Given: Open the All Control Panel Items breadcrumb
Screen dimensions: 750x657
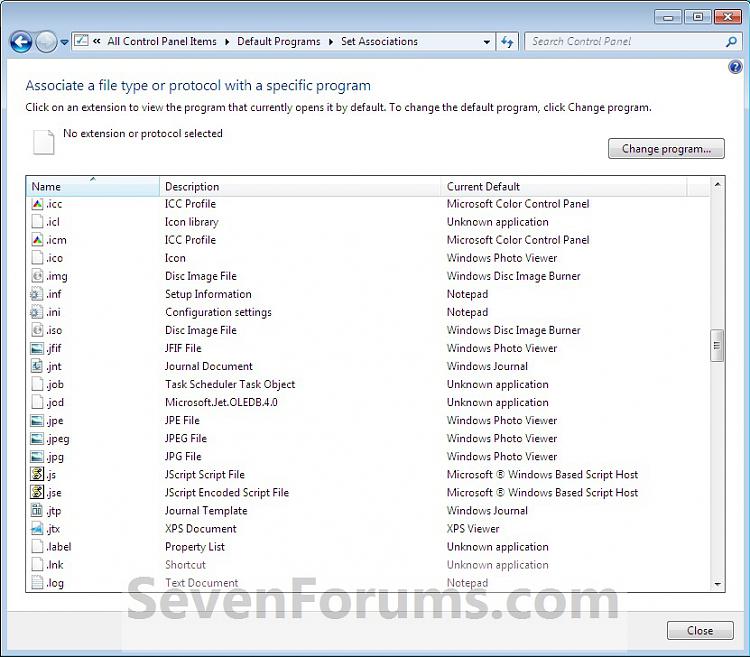Looking at the screenshot, I should [x=162, y=42].
